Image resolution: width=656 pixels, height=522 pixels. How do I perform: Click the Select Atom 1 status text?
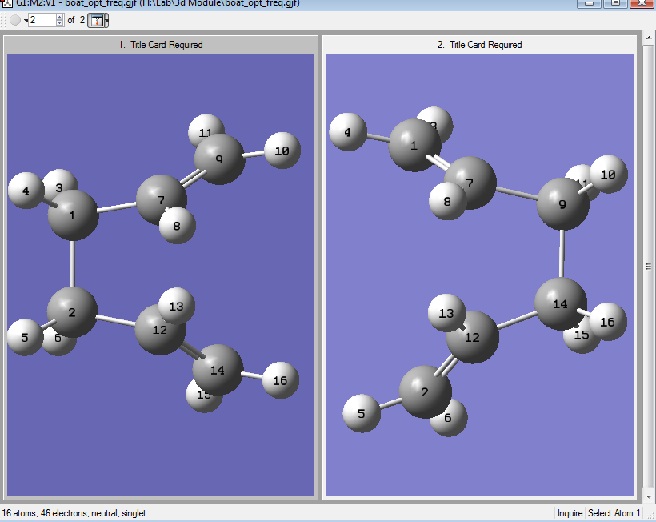point(614,513)
